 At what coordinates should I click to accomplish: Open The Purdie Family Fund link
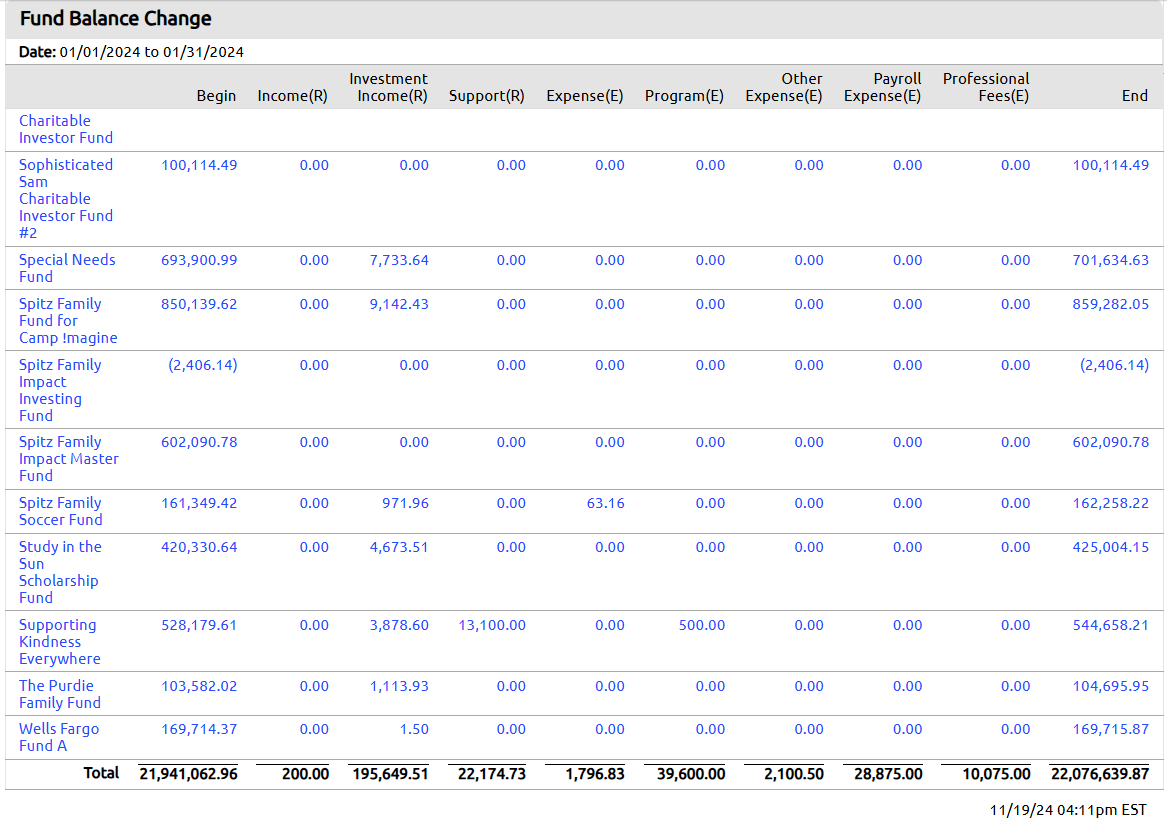(60, 694)
